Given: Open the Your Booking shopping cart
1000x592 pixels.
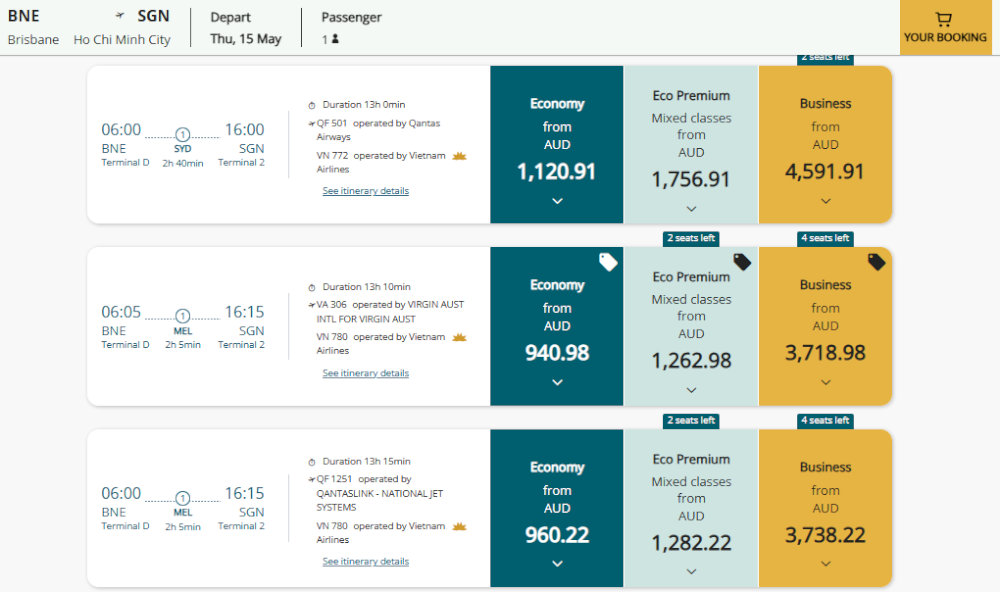Looking at the screenshot, I should coord(944,27).
